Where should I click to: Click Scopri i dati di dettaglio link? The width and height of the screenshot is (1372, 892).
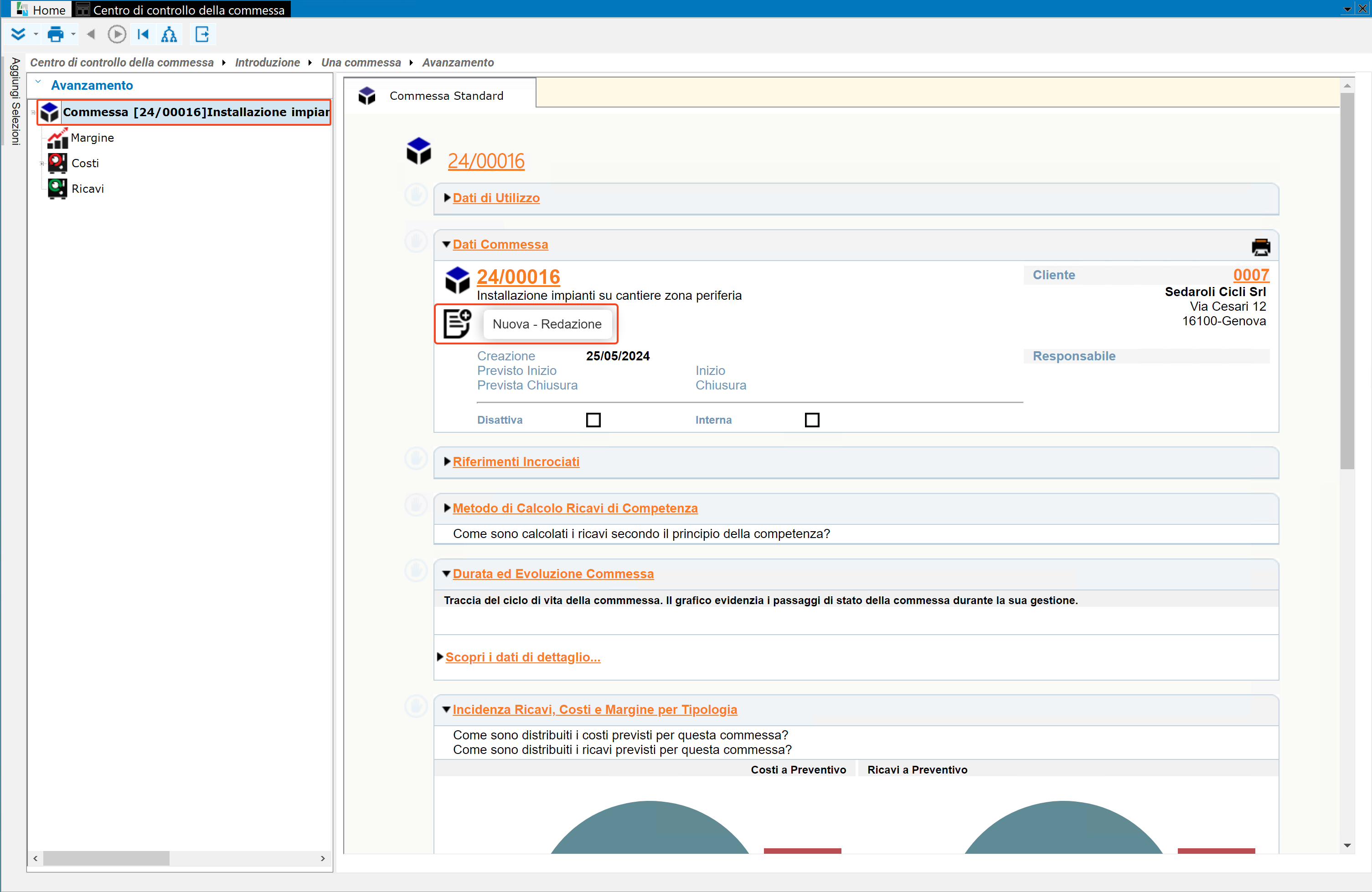523,657
